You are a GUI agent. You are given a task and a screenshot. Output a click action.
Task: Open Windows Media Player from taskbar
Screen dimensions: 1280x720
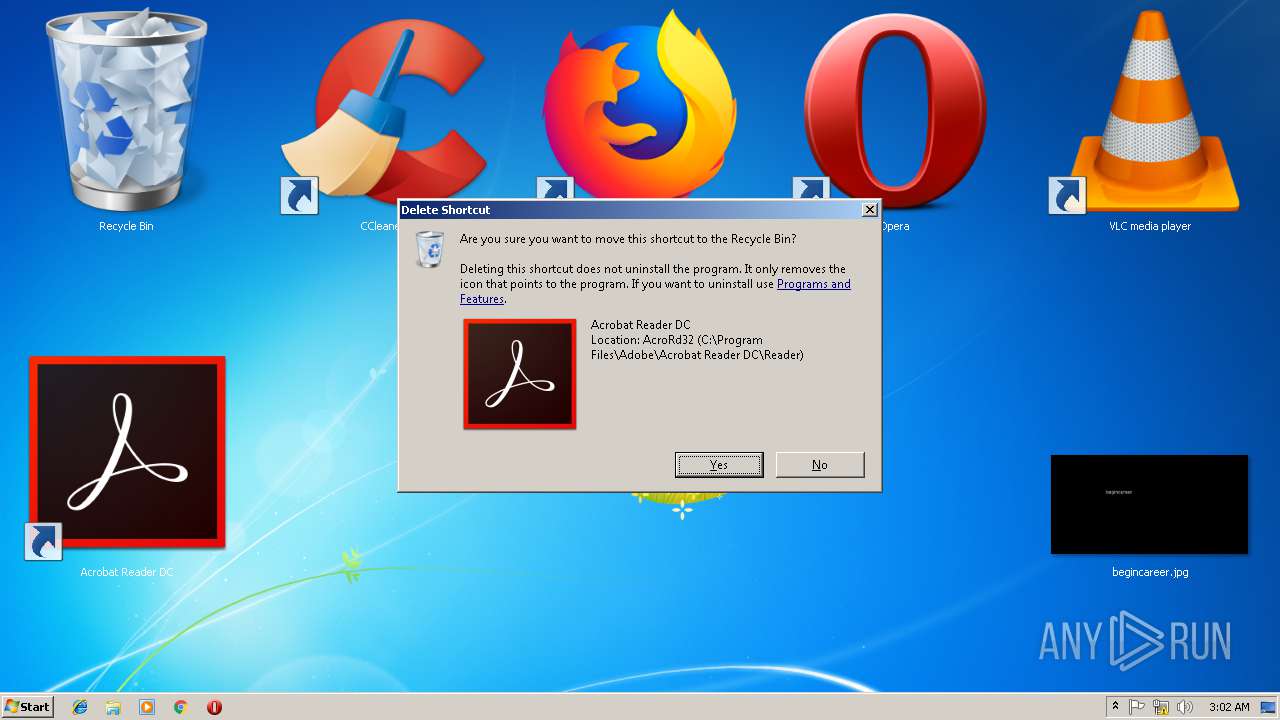click(x=147, y=707)
